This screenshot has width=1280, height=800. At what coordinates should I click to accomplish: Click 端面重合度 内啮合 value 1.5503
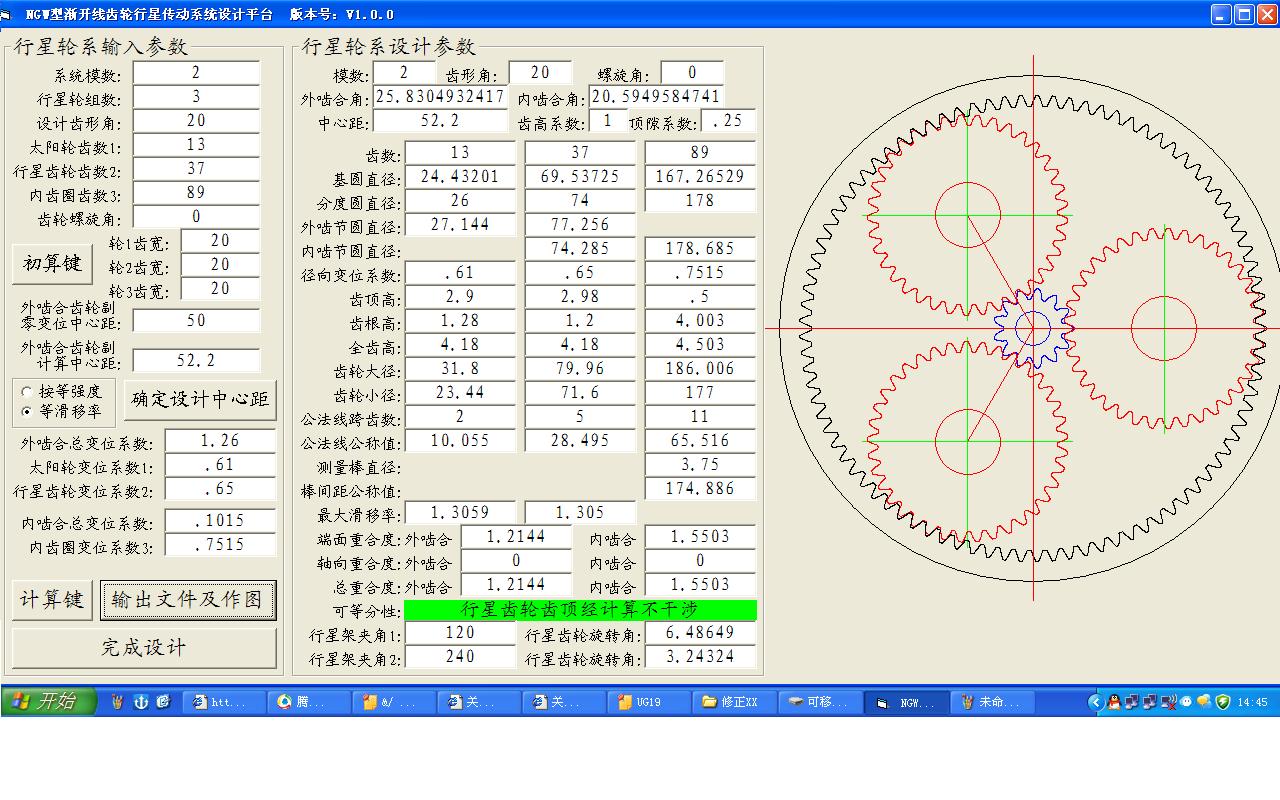pyautogui.click(x=700, y=537)
